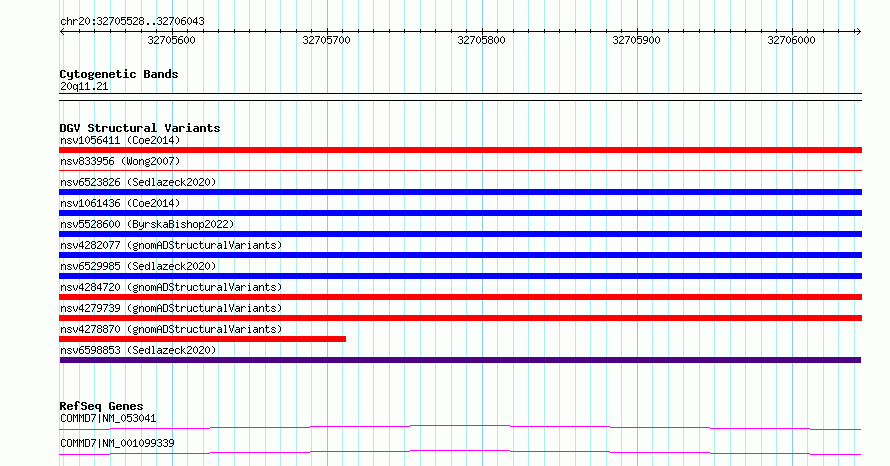Image resolution: width=890 pixels, height=466 pixels.
Task: Open variant label nsv6598853 (Sedlazeck2020)
Action: point(138,350)
